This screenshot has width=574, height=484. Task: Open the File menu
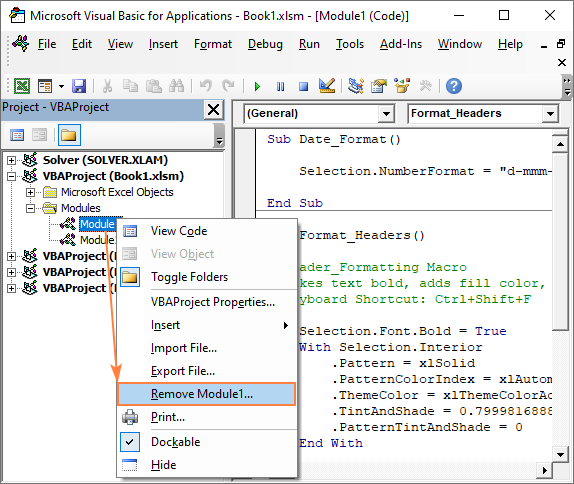47,44
